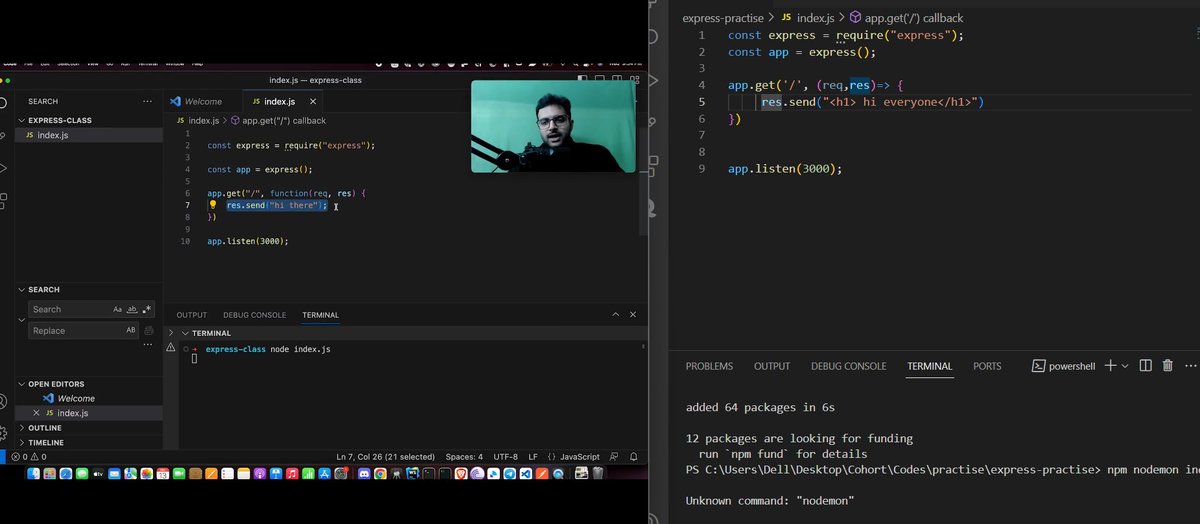
Task: Click the LF end-of-line status item
Action: point(533,457)
